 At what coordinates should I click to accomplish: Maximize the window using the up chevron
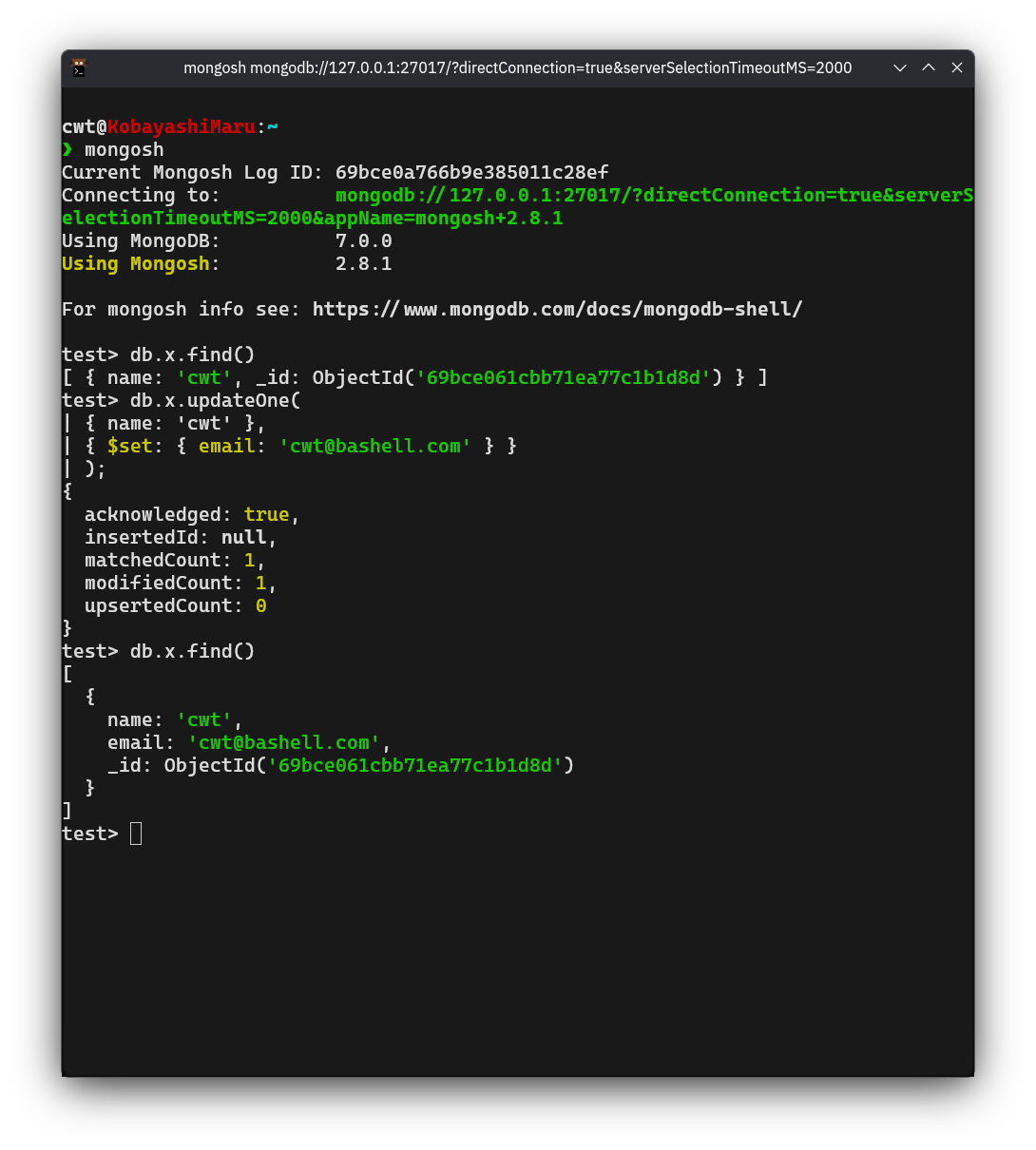[929, 67]
